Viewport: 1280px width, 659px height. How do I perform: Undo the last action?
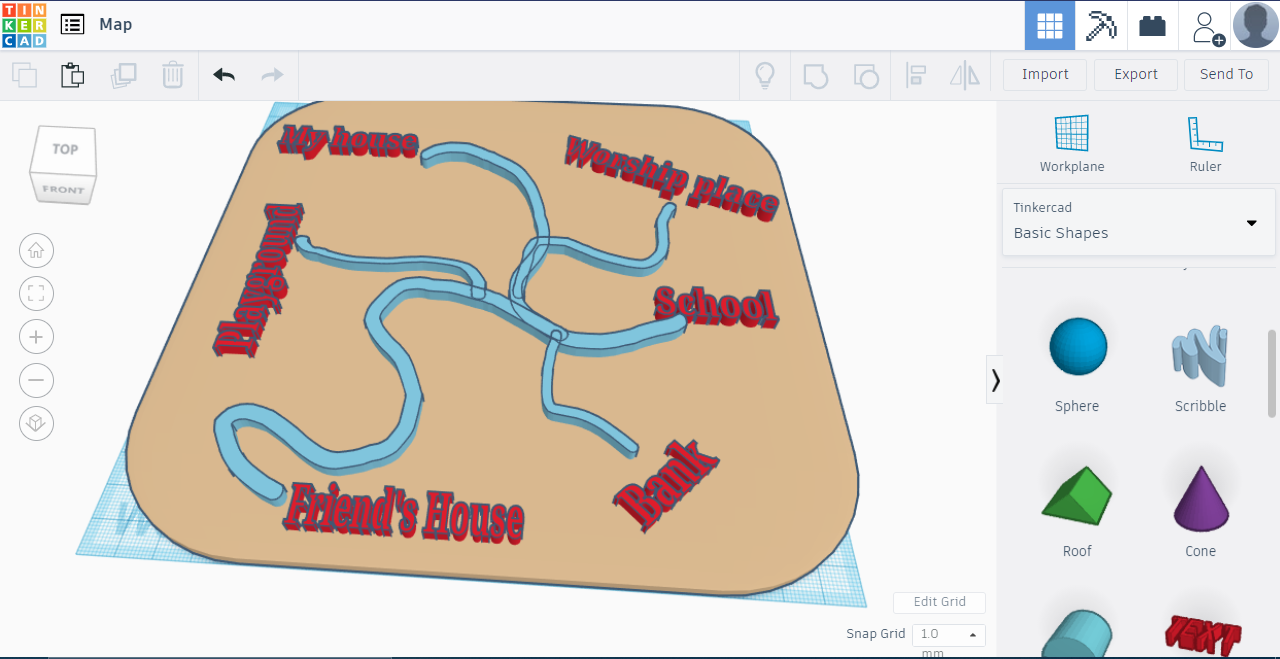point(223,74)
